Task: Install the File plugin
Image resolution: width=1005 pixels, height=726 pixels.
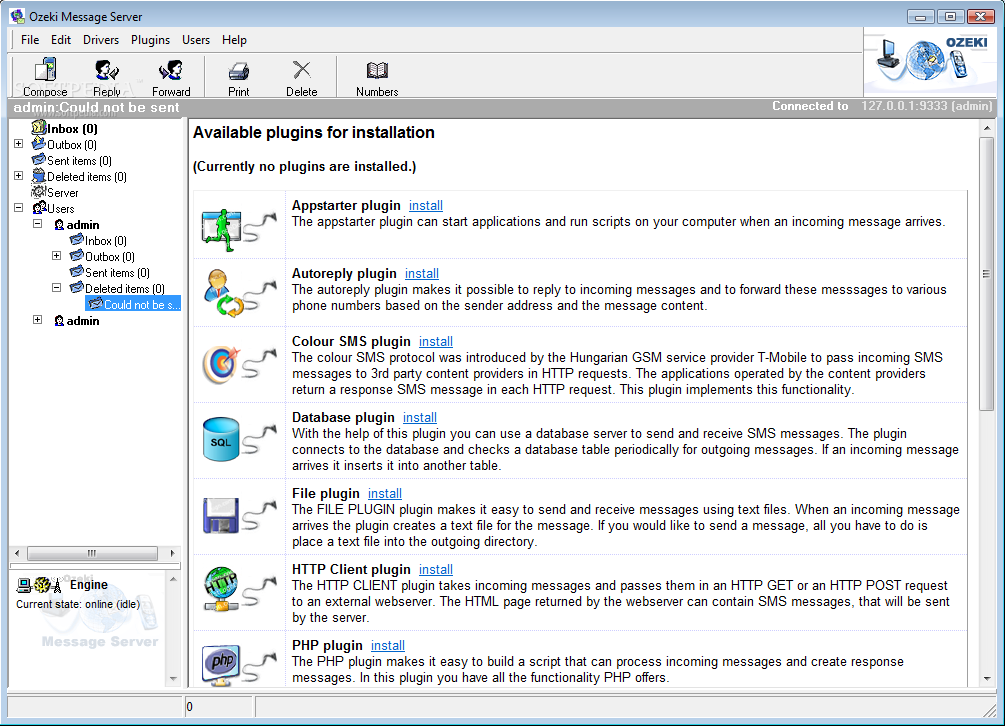Action: (385, 493)
